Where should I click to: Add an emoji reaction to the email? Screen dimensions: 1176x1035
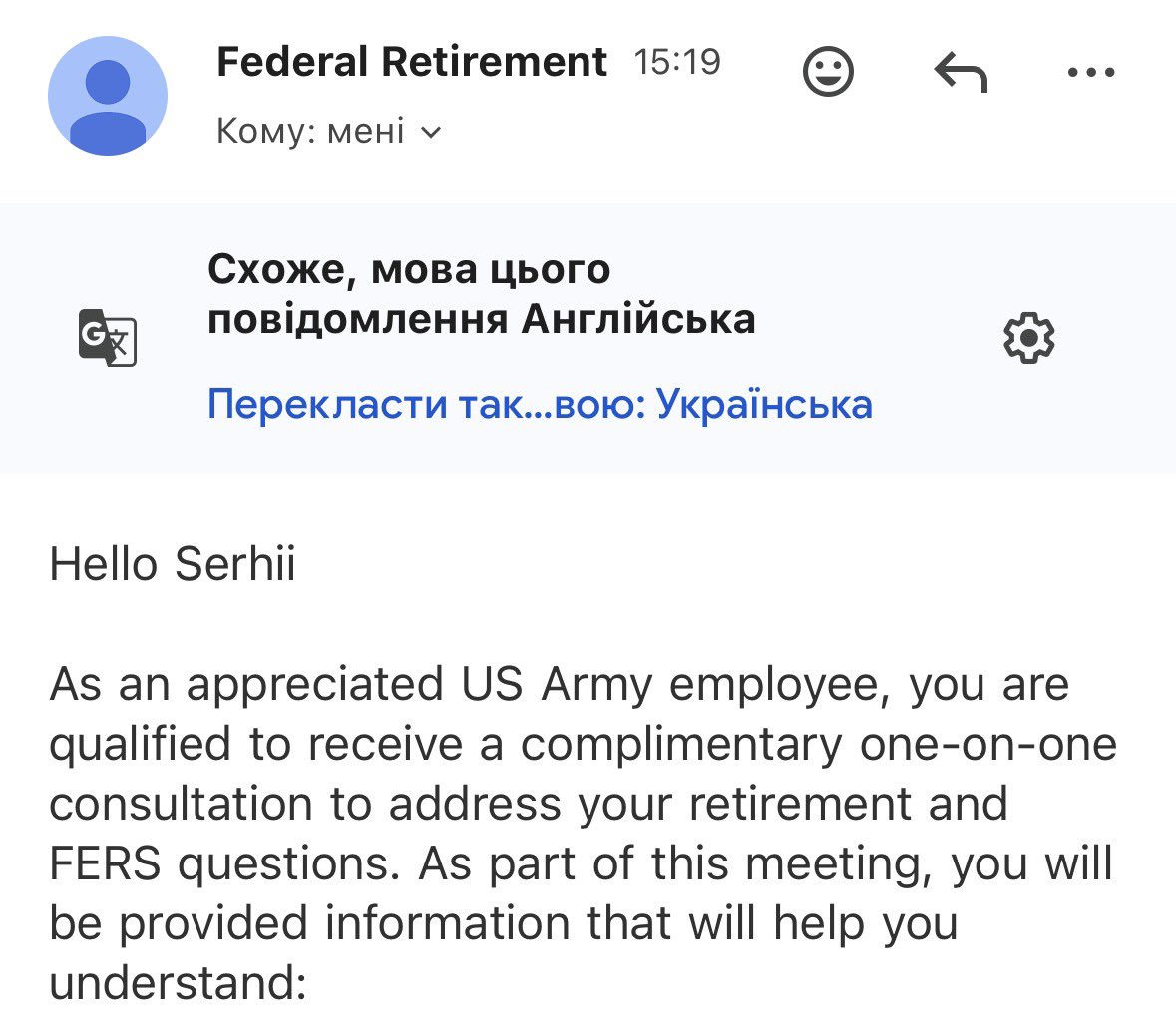[828, 72]
